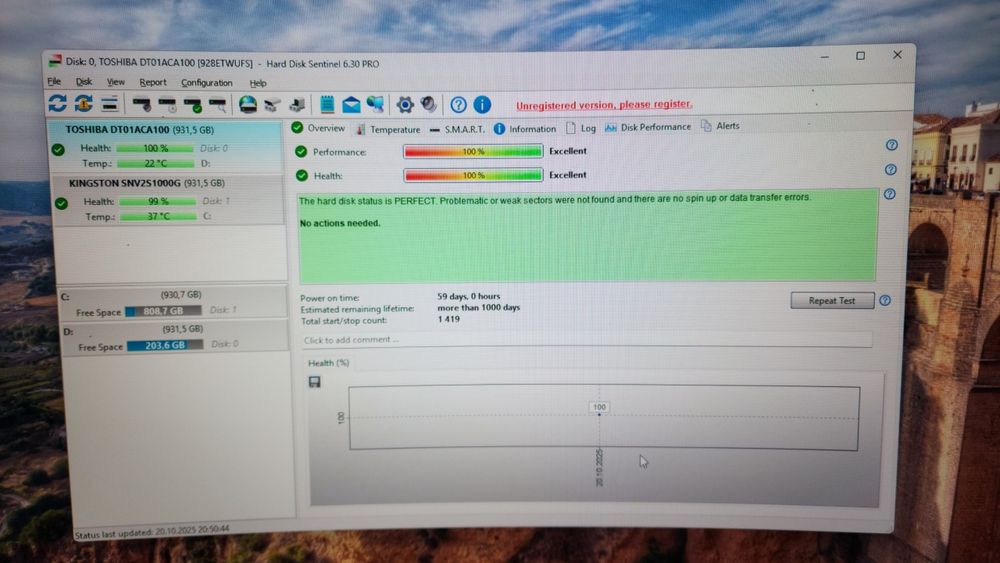
Task: Close the Hard Disk Sentinel window
Action: pos(897,55)
